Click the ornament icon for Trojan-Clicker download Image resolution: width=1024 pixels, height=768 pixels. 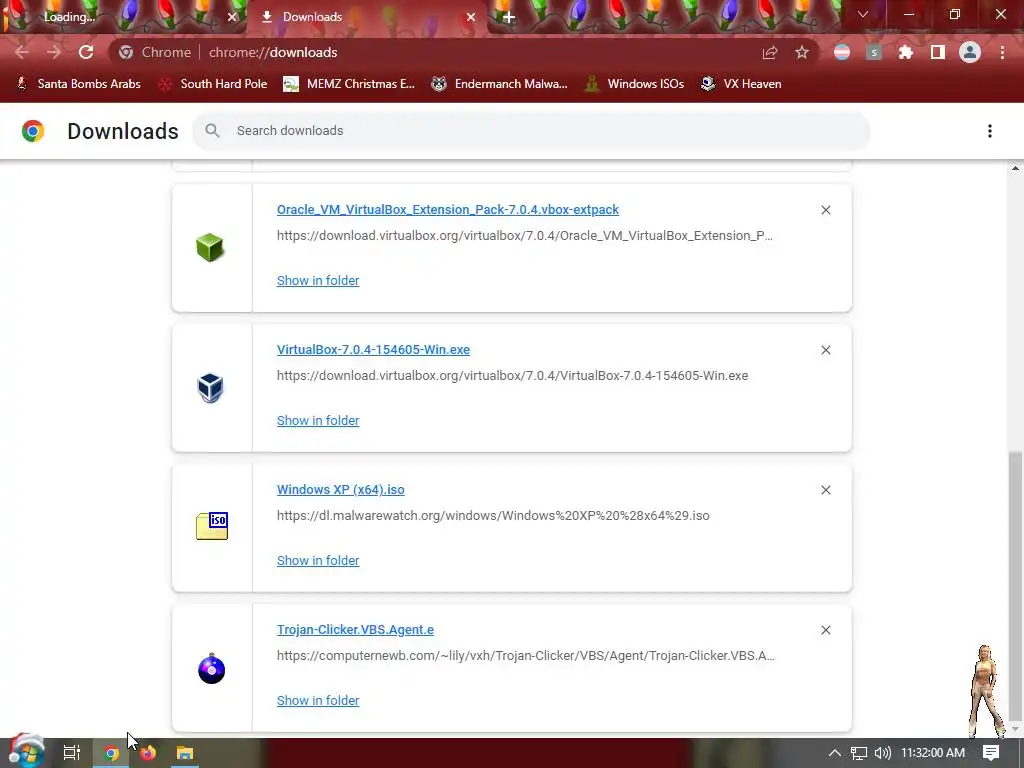212,668
